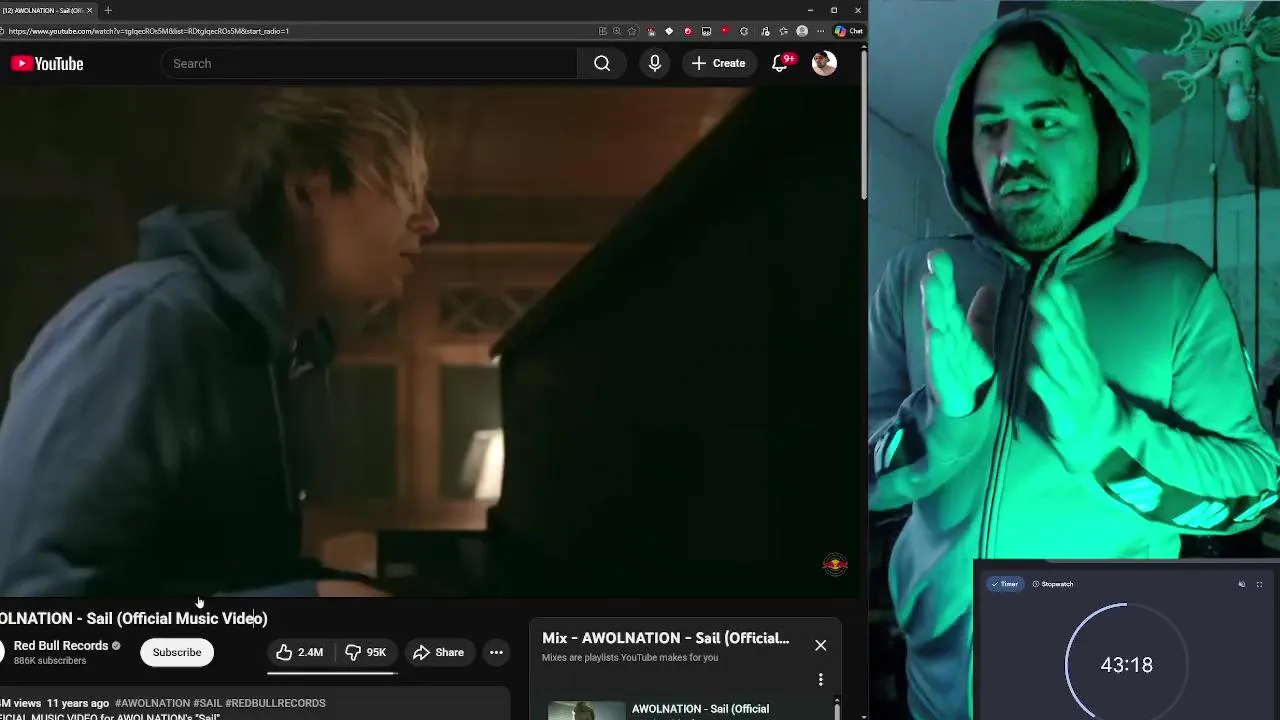Switch to the Stopwatch tab
This screenshot has width=1280, height=720.
(x=1053, y=584)
